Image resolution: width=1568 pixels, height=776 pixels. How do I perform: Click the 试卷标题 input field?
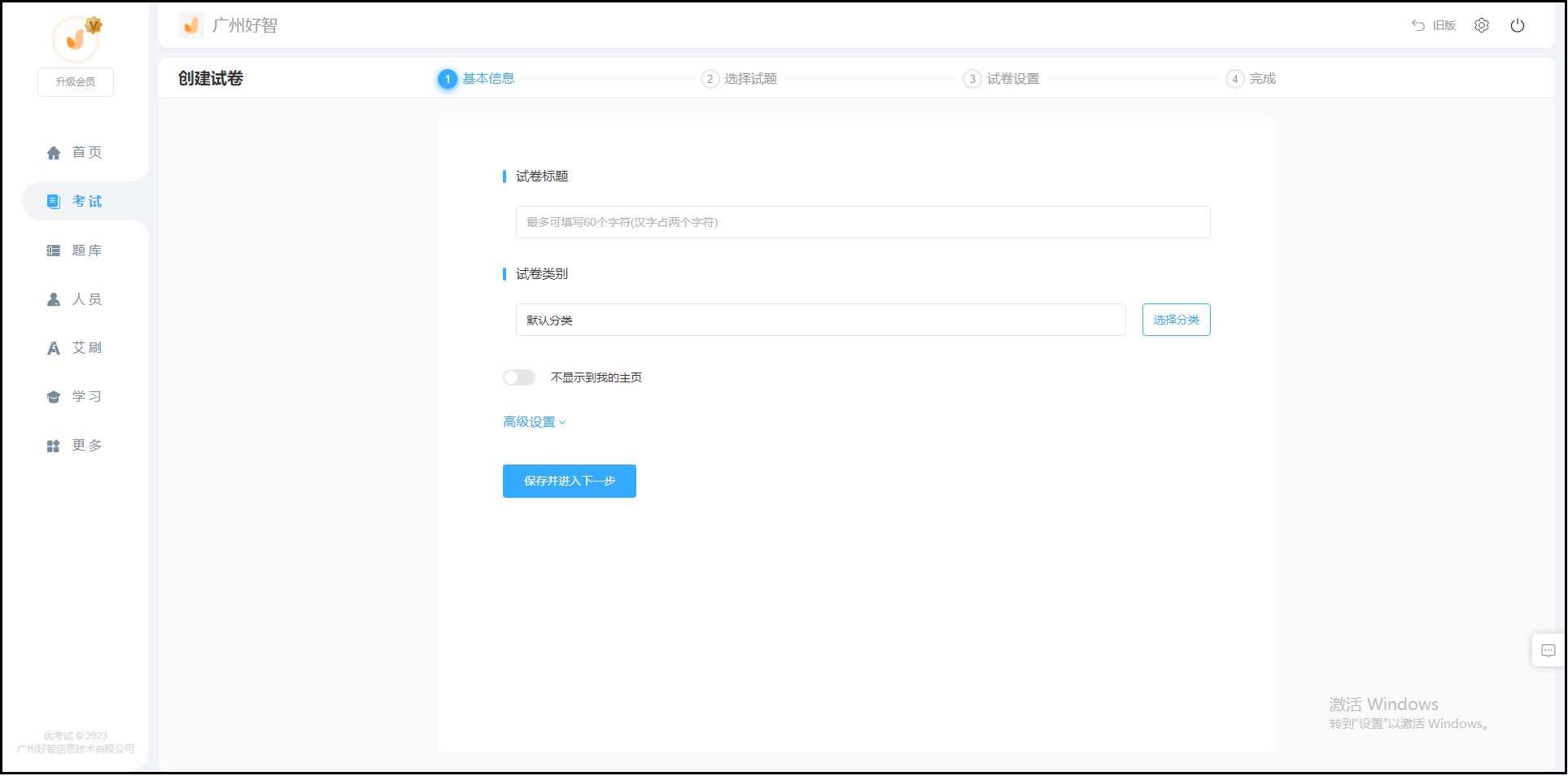(x=861, y=221)
